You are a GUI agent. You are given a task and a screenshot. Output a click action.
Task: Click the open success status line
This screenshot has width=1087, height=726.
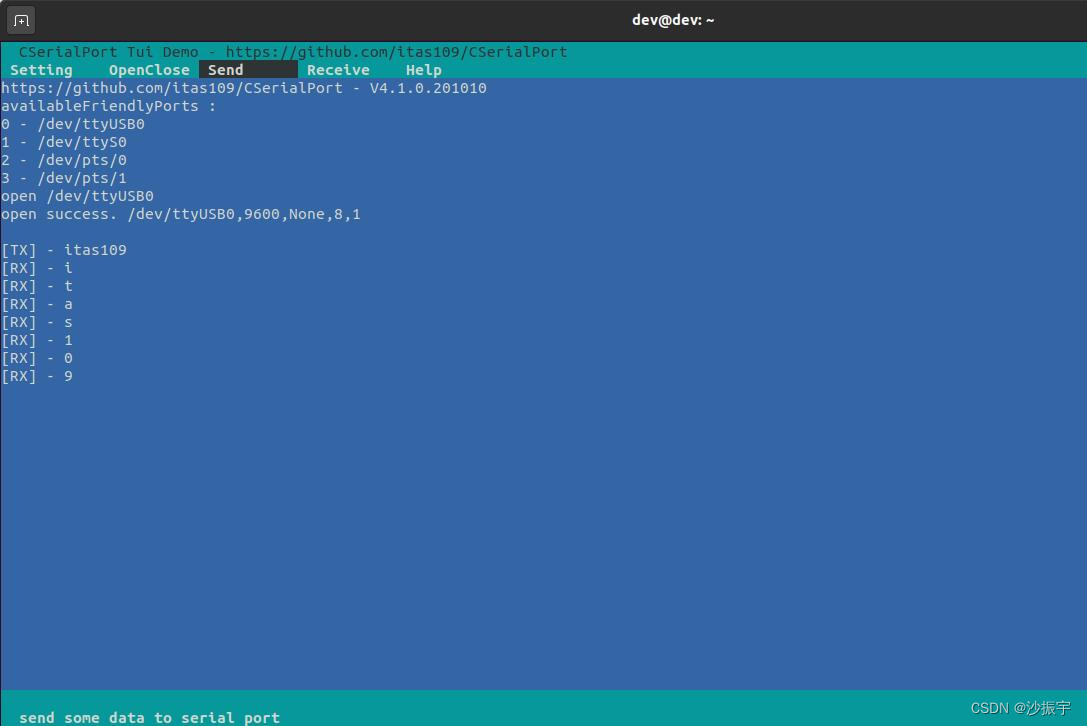coord(181,214)
